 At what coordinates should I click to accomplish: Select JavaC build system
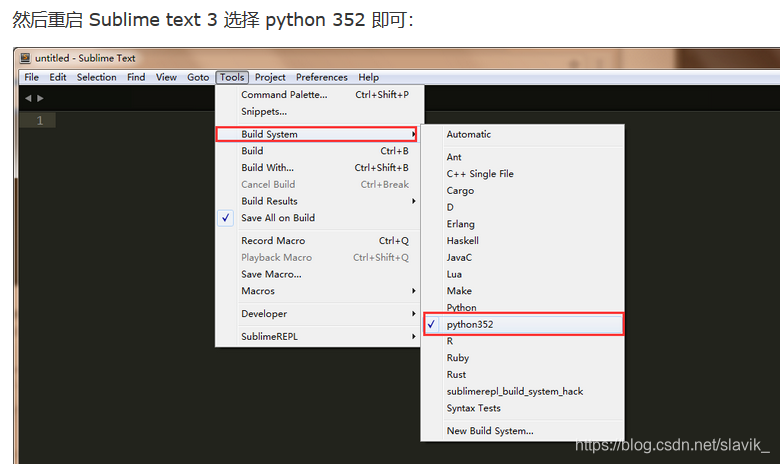(x=523, y=258)
